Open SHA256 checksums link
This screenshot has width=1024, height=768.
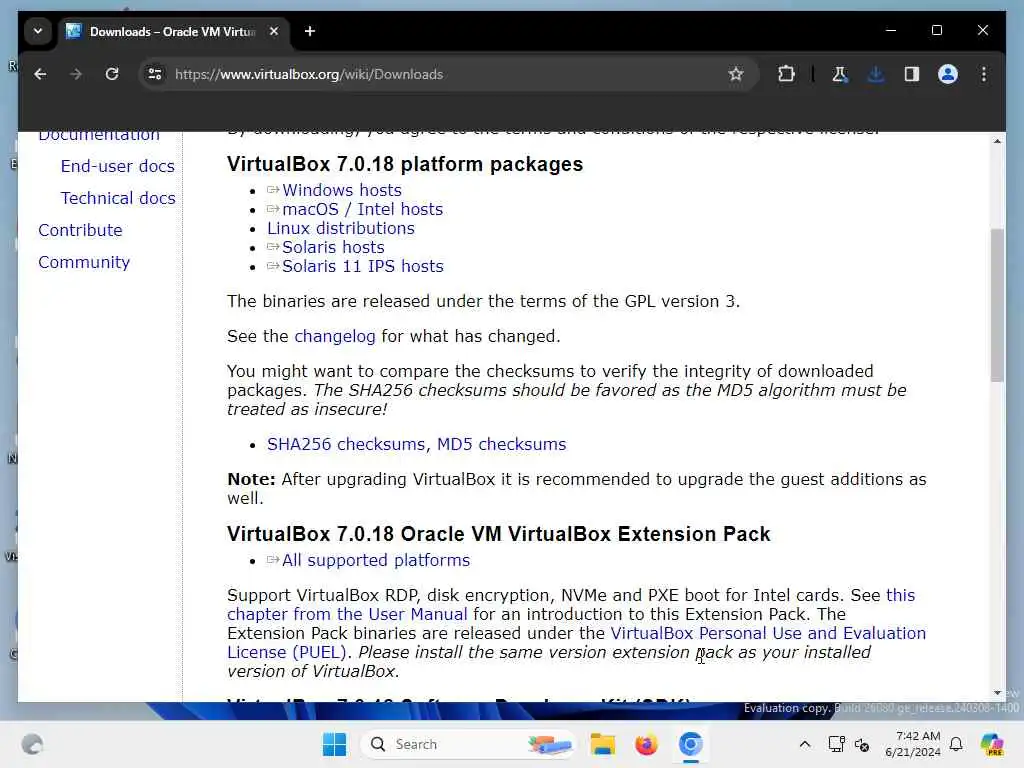click(346, 444)
